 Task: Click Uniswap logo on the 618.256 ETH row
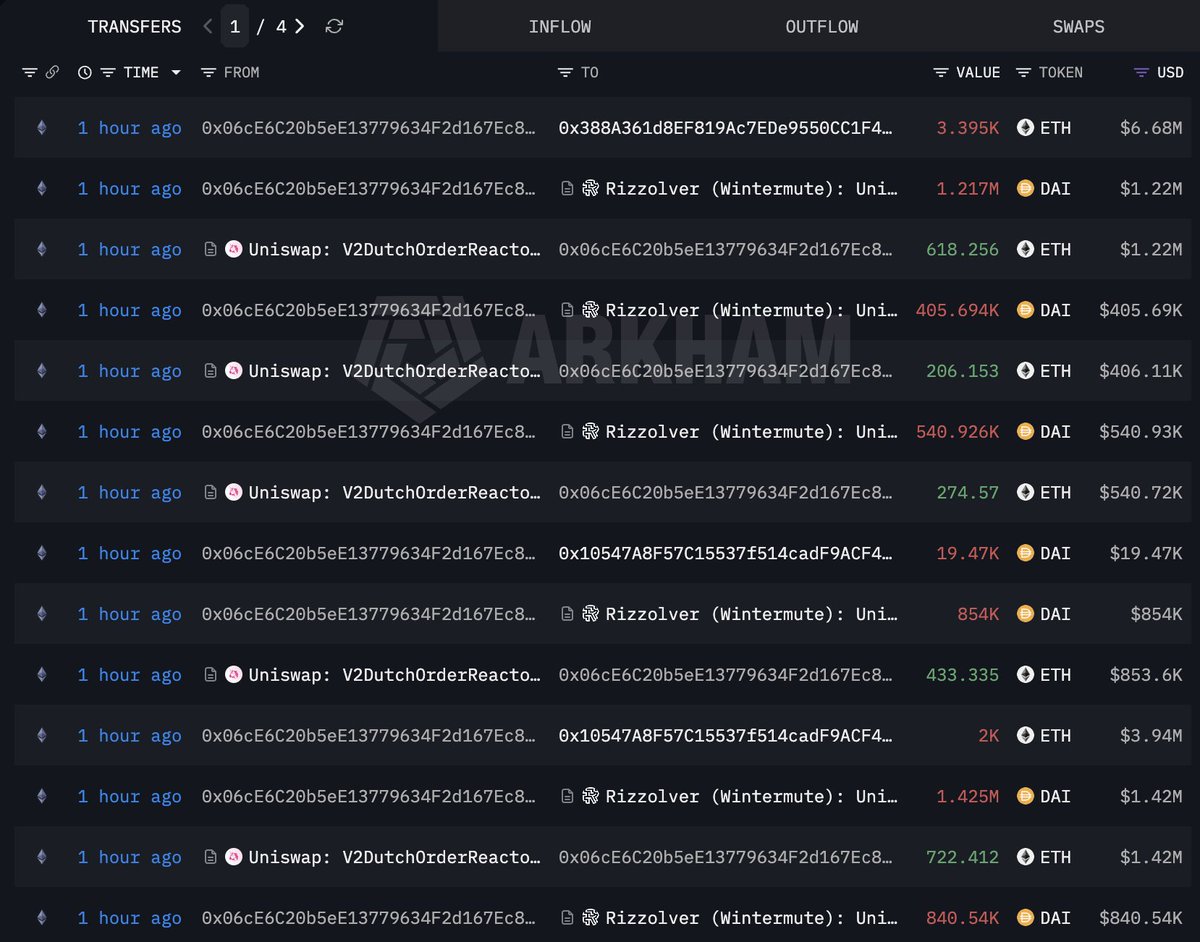tap(233, 249)
